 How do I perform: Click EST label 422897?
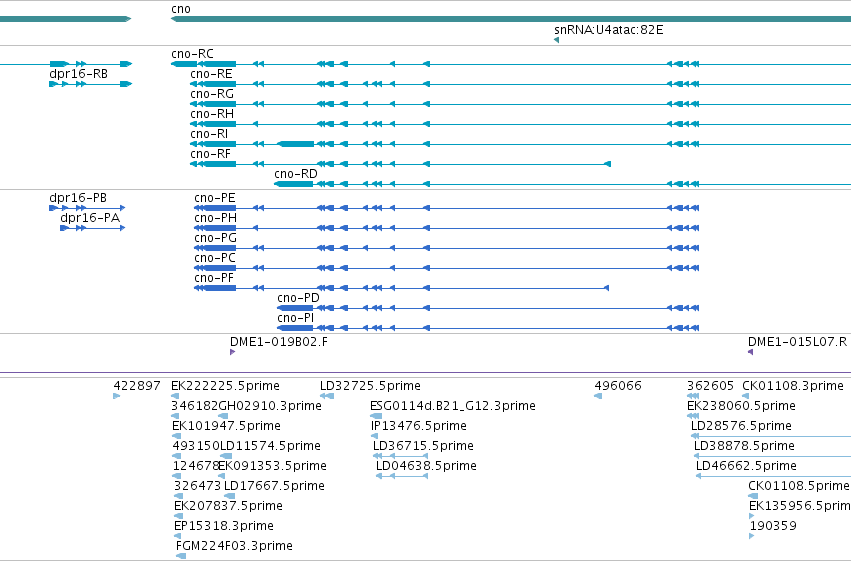pyautogui.click(x=137, y=386)
